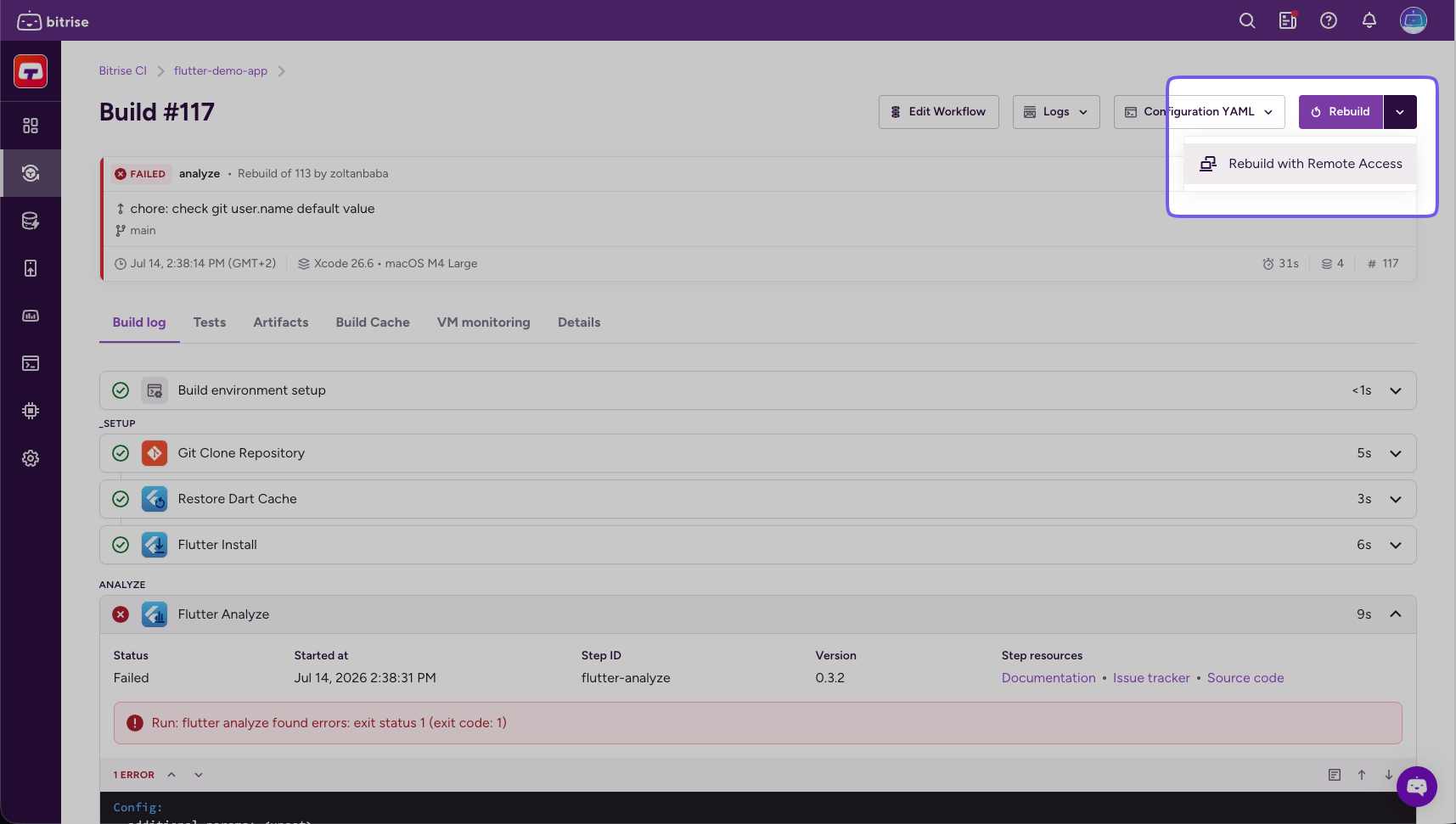Click the 'Jul 14, 2:38:14 PM (GMT+2)' timestamp
Viewport: 1456px width, 824px height.
pos(203,264)
